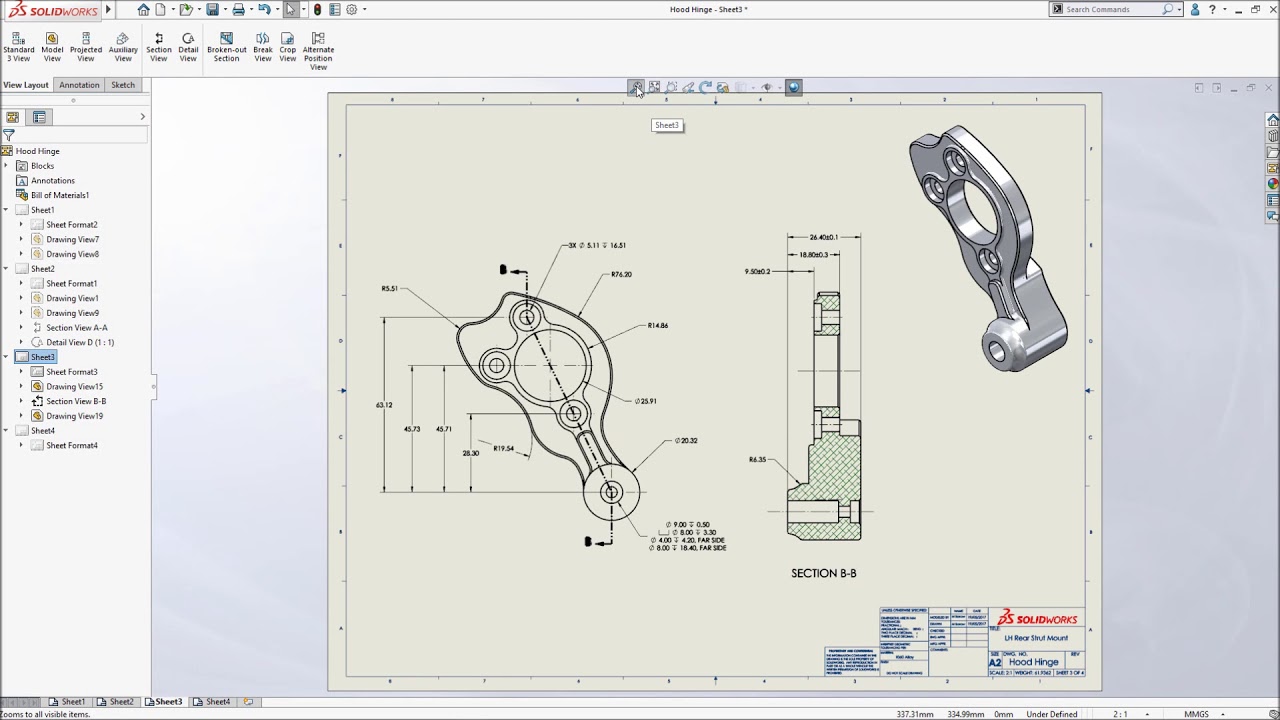Image resolution: width=1280 pixels, height=720 pixels.
Task: Click the Crop View tool
Action: pos(288,46)
